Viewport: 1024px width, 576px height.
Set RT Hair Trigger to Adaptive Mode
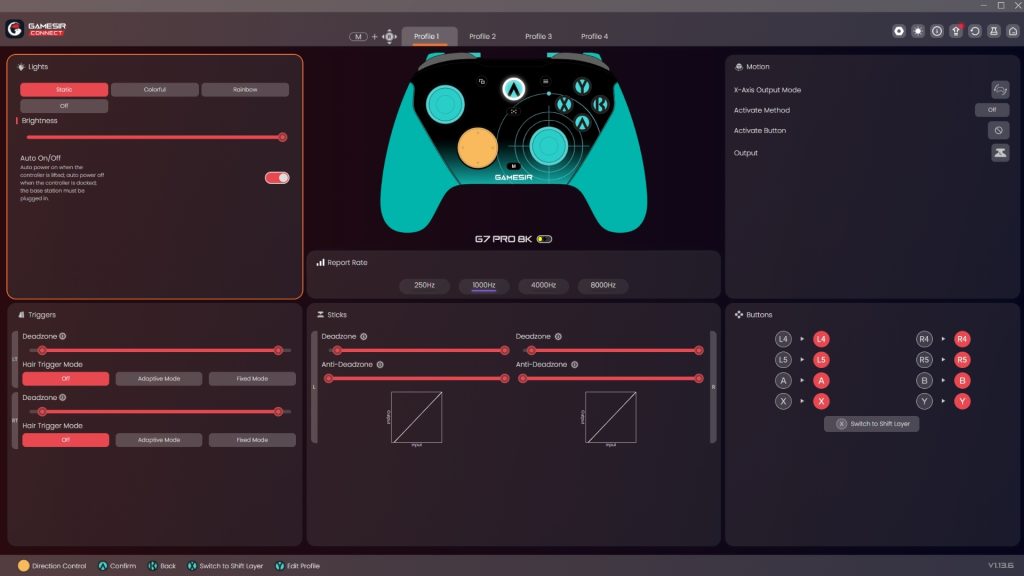159,440
